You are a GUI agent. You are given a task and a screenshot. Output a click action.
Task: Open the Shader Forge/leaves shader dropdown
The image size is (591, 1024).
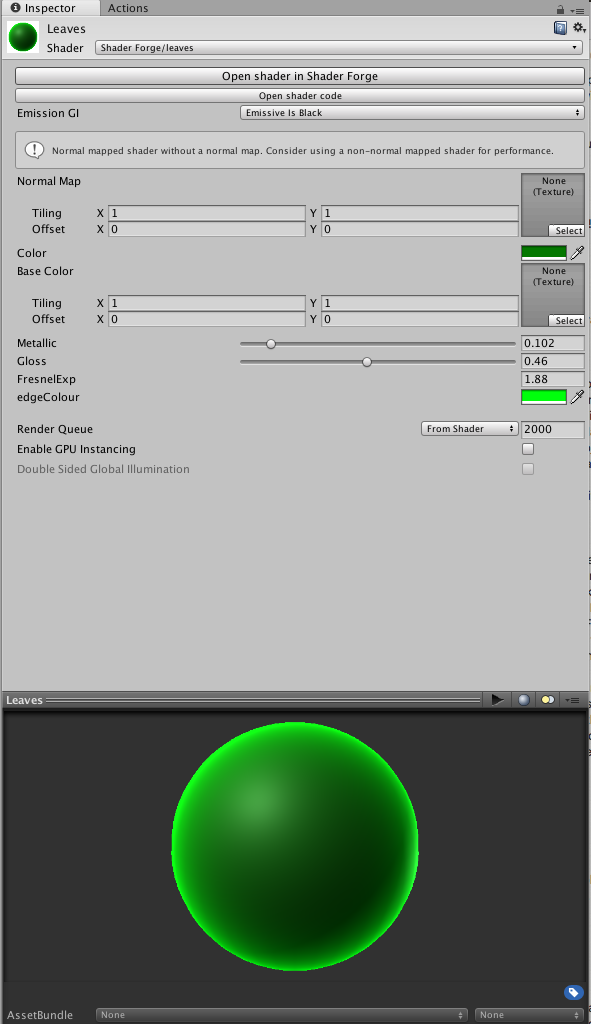tap(338, 48)
